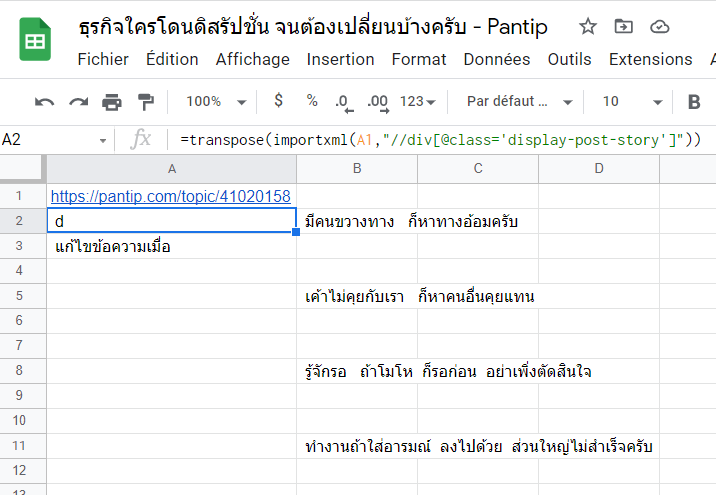
Task: Open the Par défaut font dropdown
Action: 519,101
